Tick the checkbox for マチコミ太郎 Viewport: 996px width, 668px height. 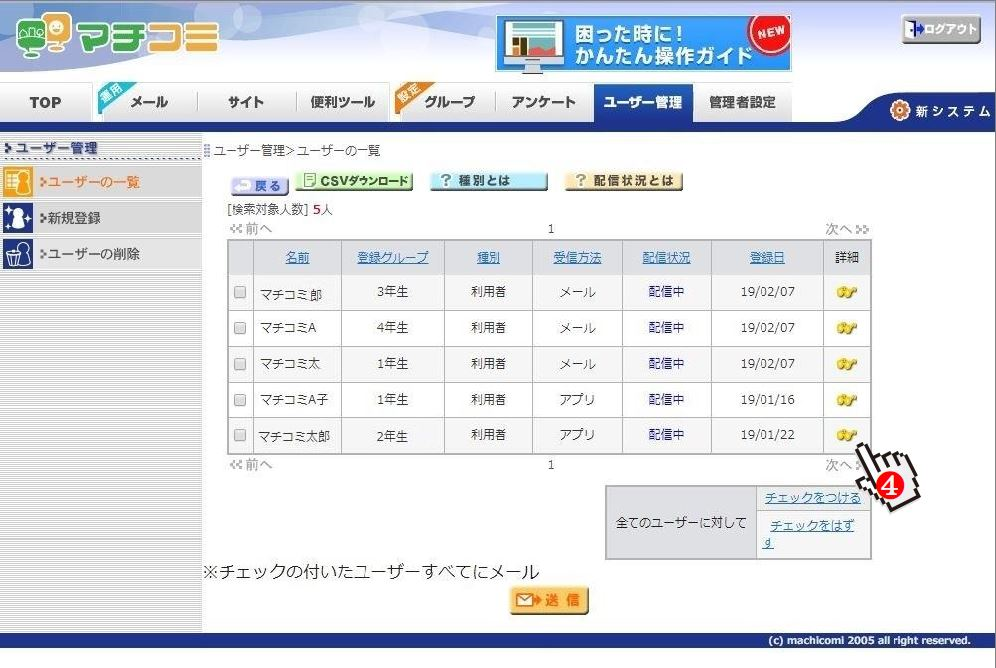coord(240,435)
